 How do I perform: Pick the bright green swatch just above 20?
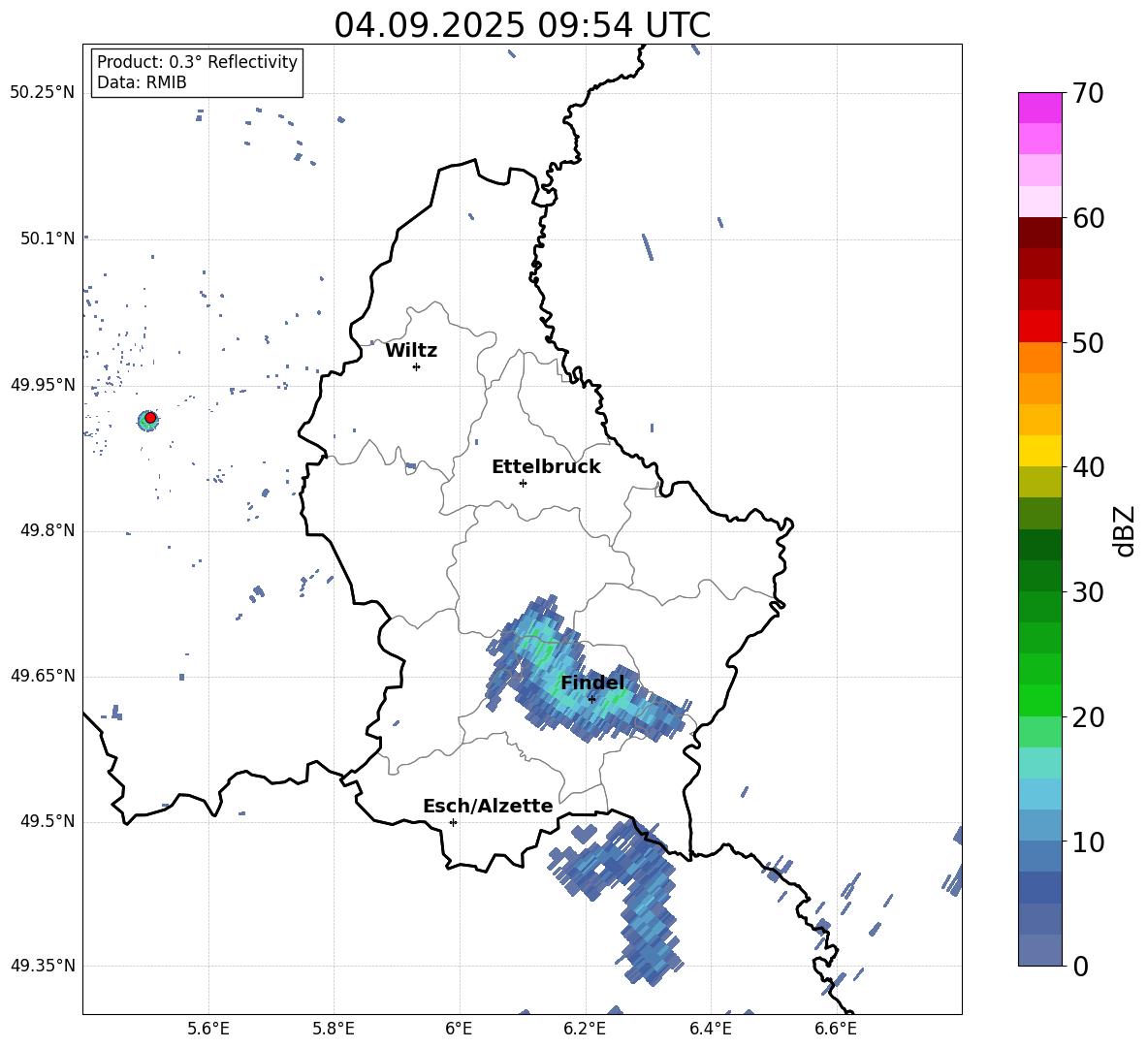[x=1039, y=700]
